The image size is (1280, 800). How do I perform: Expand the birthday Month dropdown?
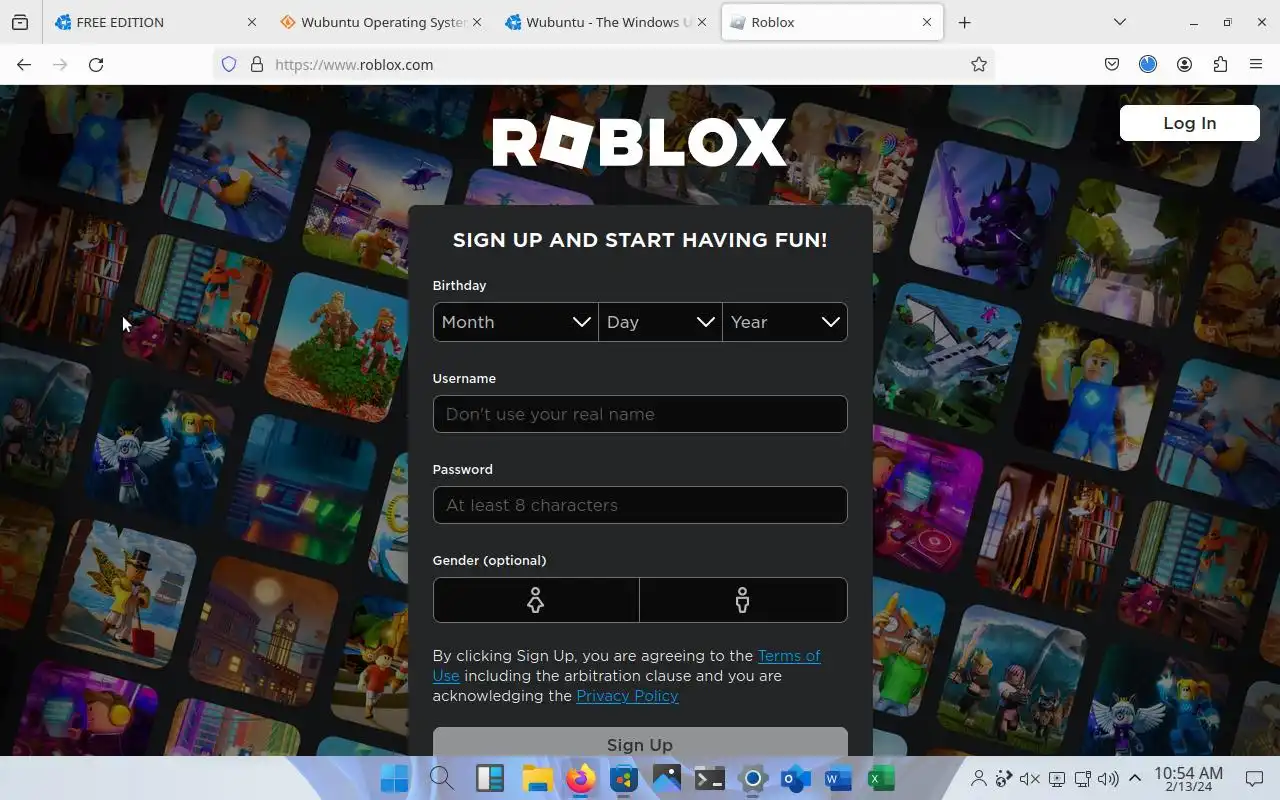pyautogui.click(x=515, y=322)
